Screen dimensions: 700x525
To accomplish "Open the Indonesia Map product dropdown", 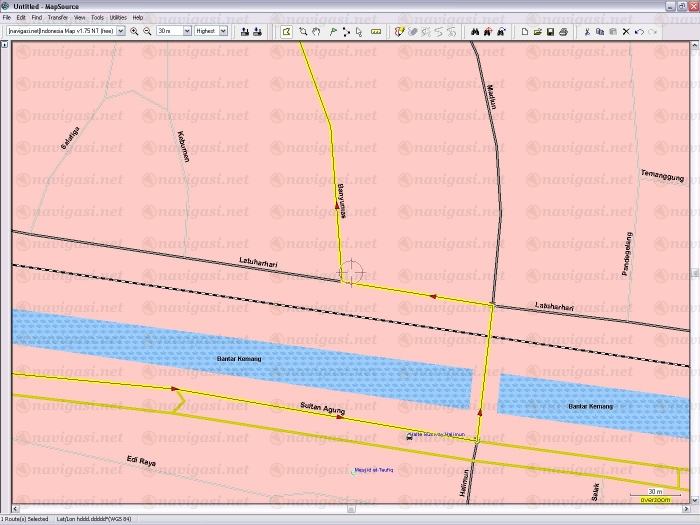I will tap(121, 31).
